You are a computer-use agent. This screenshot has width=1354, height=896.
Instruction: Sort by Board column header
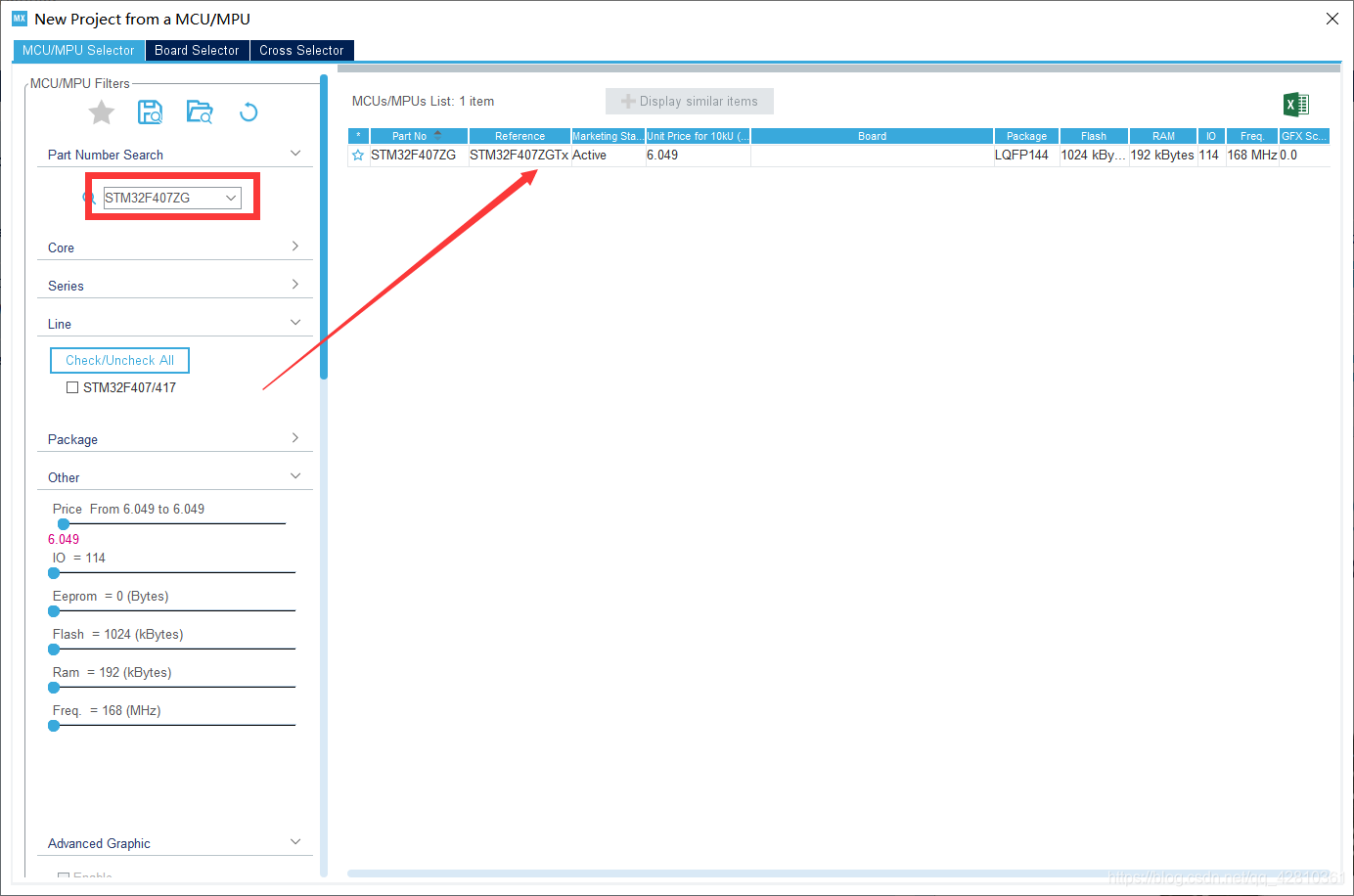(x=872, y=136)
